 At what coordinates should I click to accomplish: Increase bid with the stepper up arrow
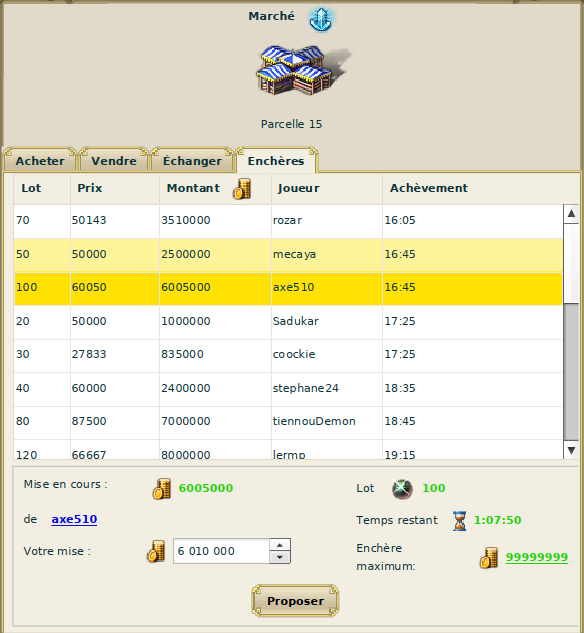pos(280,545)
